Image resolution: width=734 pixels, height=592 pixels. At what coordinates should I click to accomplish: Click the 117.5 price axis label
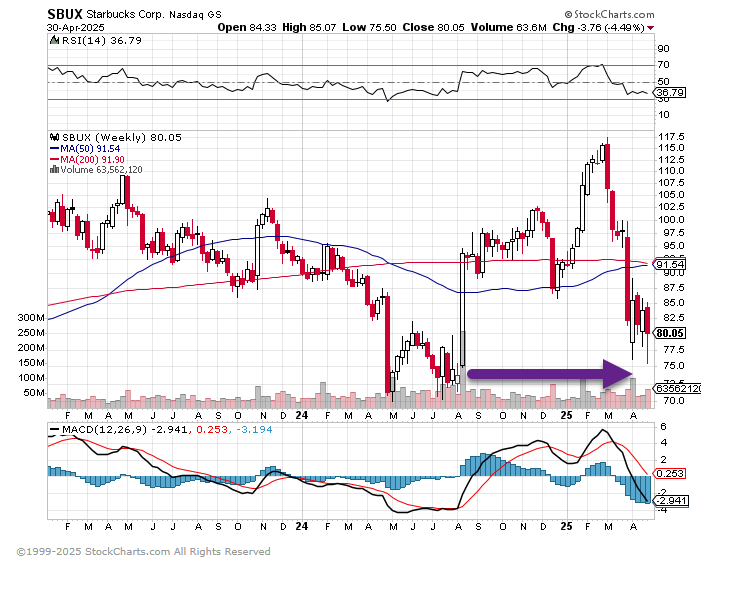(671, 137)
